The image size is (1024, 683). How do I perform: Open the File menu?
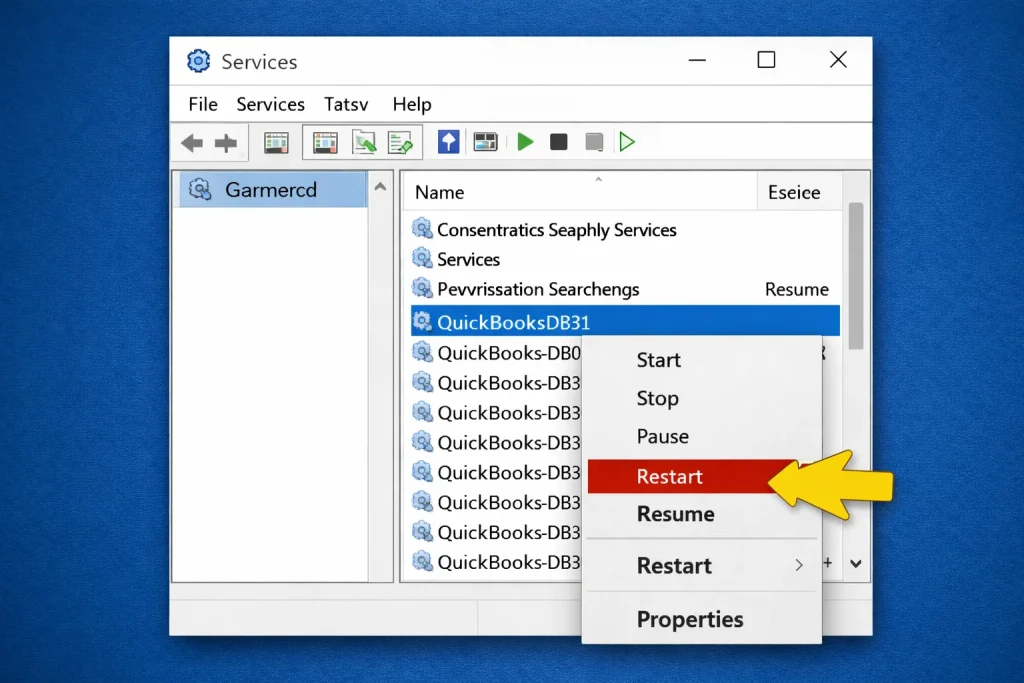203,104
